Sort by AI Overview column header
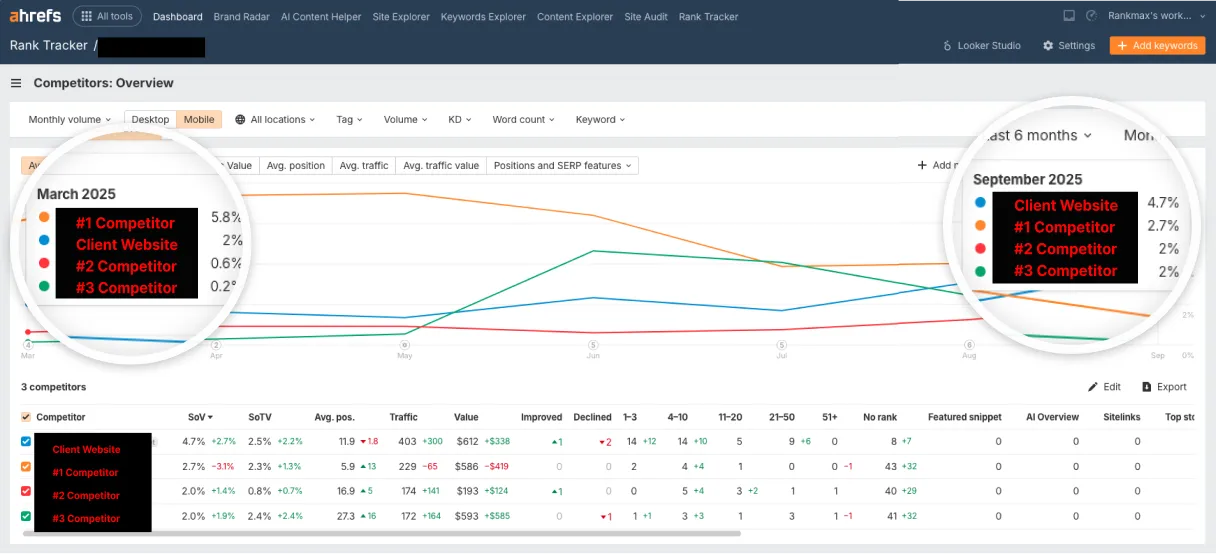The width and height of the screenshot is (1216, 554). point(1052,417)
